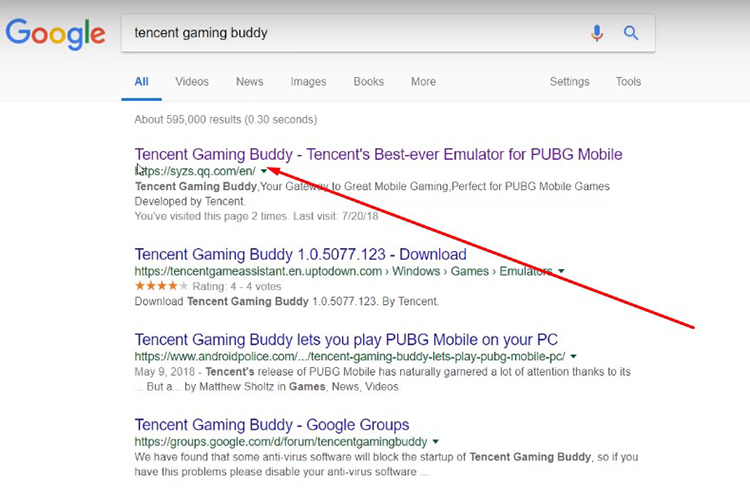Image resolution: width=750 pixels, height=503 pixels.
Task: Expand the arrow next to the groups.google.com URL
Action: coord(435,441)
